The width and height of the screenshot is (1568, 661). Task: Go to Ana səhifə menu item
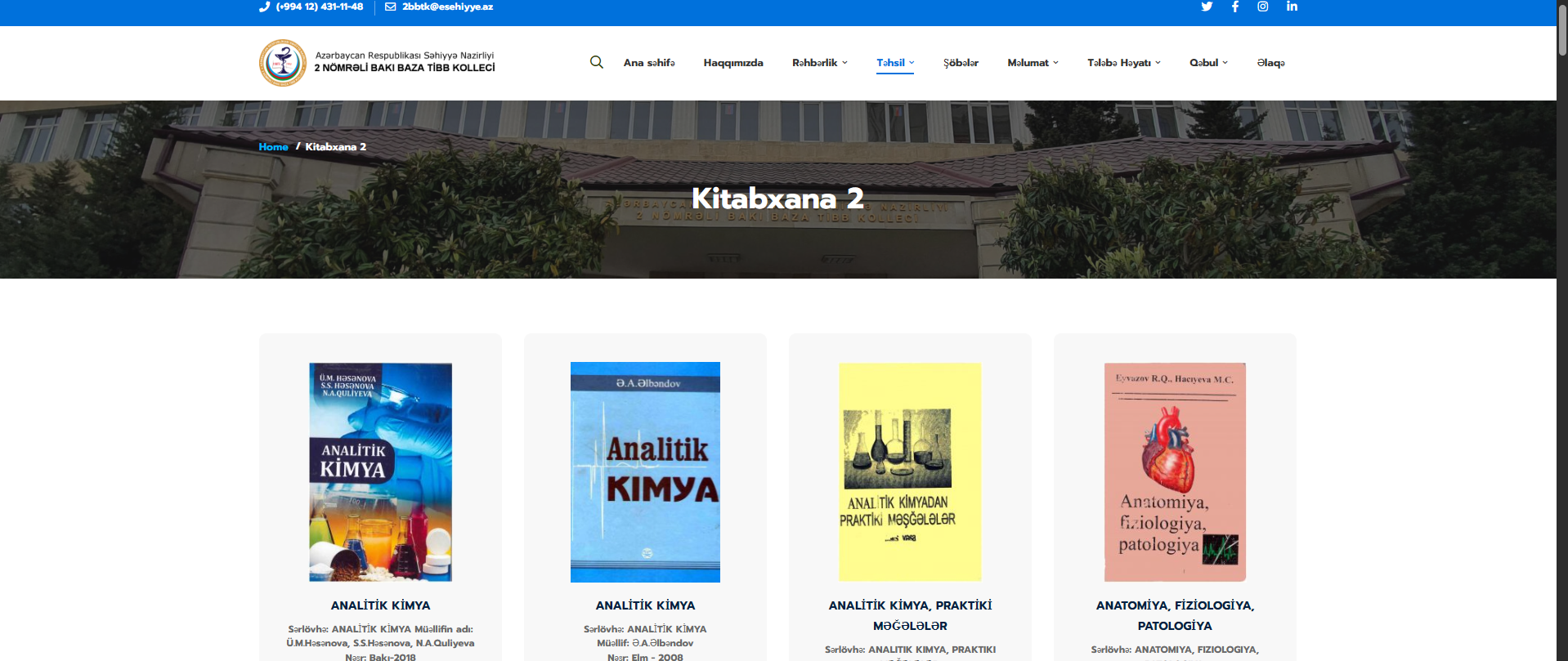(649, 63)
